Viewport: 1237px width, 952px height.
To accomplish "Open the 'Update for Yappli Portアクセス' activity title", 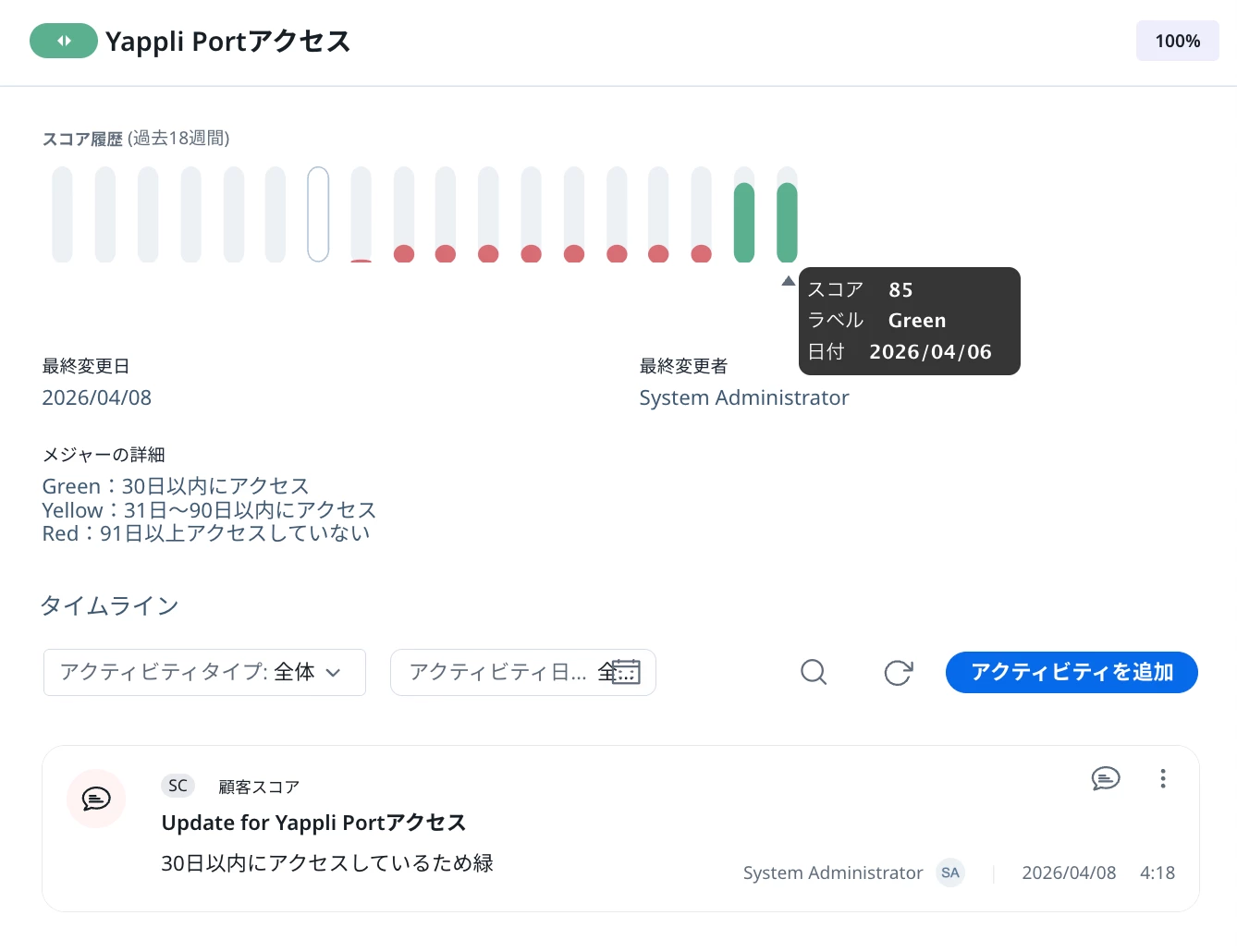I will (x=313, y=823).
